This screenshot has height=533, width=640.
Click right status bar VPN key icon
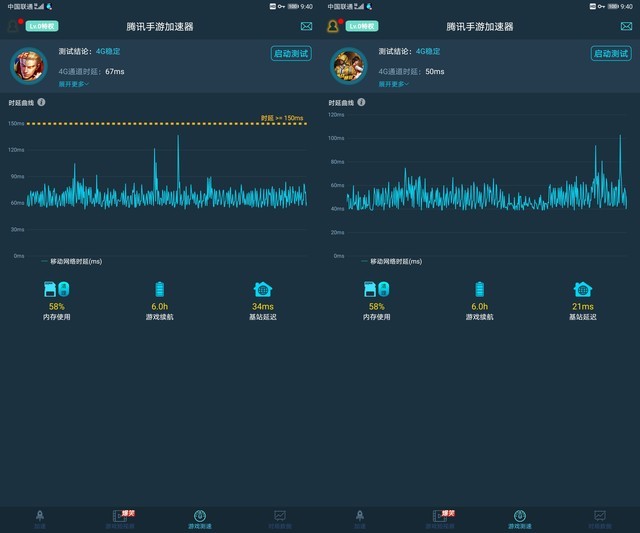point(601,6)
